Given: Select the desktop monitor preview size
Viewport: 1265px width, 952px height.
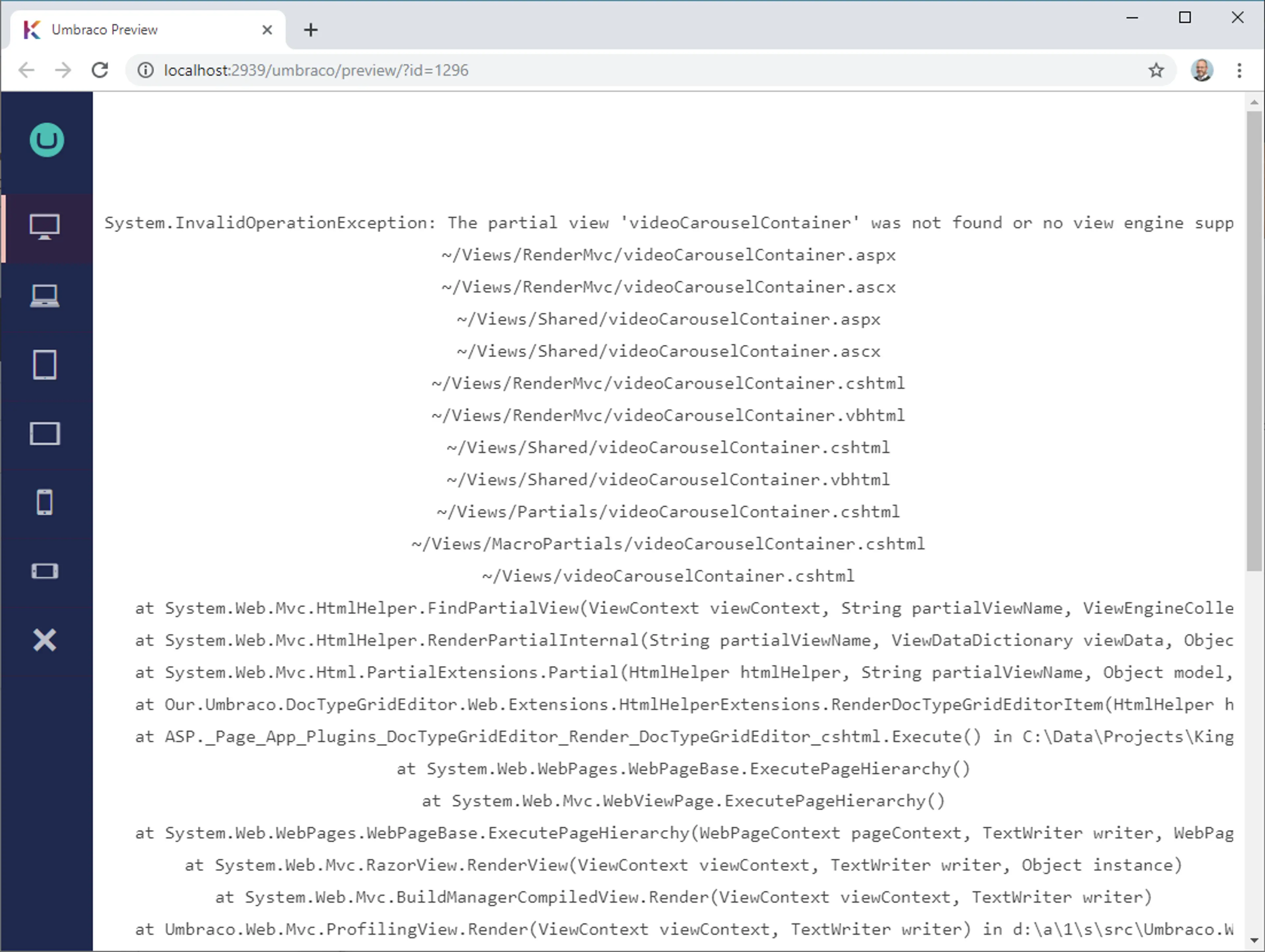Looking at the screenshot, I should pyautogui.click(x=44, y=227).
